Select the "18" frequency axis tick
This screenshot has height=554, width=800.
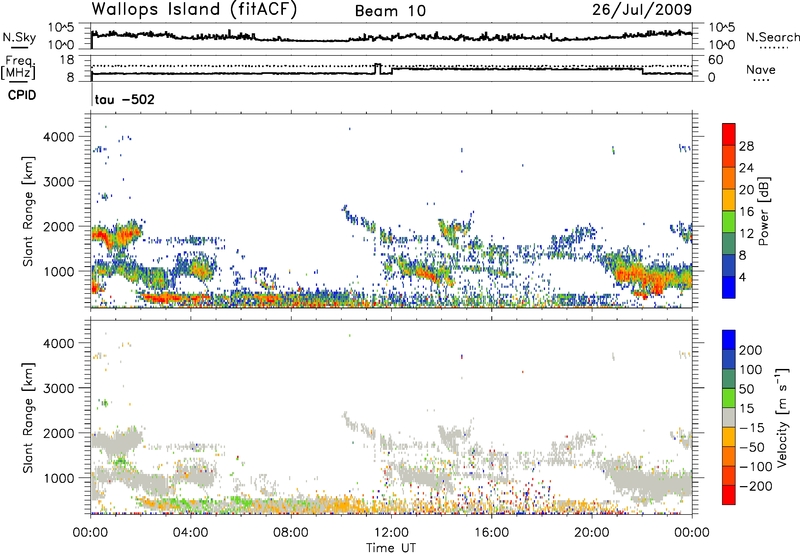click(x=67, y=60)
